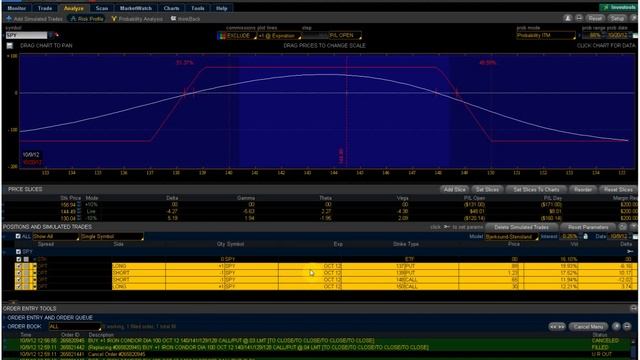Image resolution: width=640 pixels, height=360 pixels.
Task: Click the print icon in top toolbar
Action: pos(579,18)
